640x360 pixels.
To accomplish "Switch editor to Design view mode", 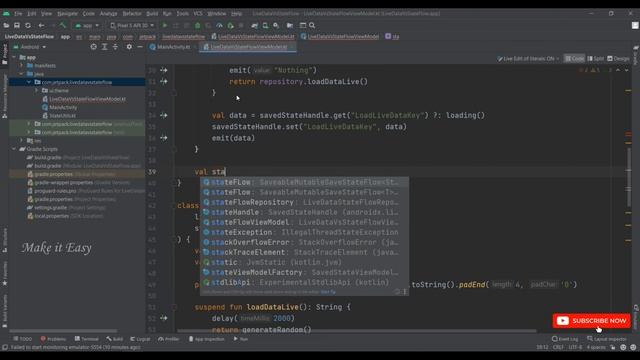I will (x=618, y=59).
